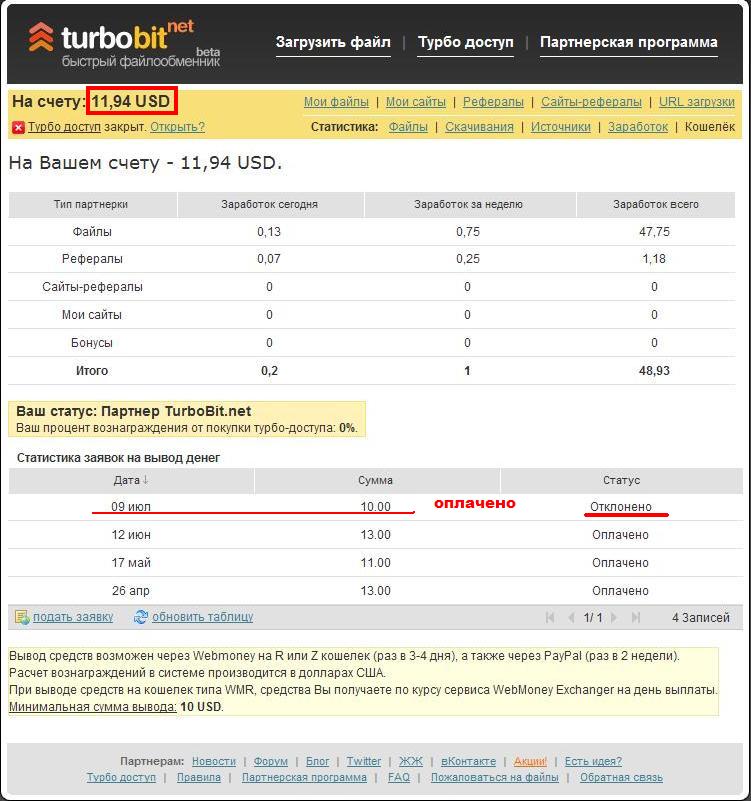Open FAQ footer link
This screenshot has height=801, width=751.
[398, 778]
